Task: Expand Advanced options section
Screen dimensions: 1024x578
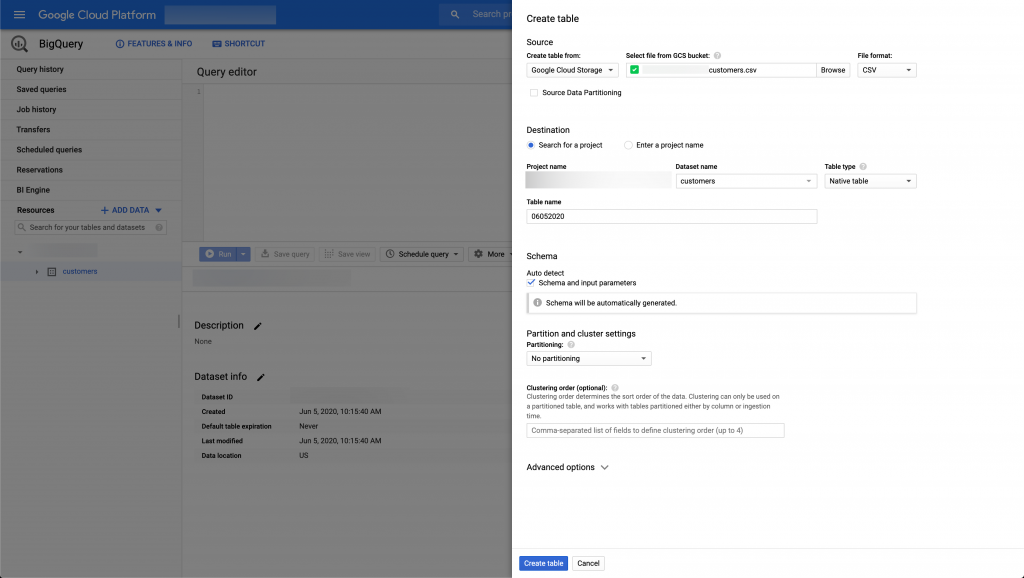Action: (567, 467)
